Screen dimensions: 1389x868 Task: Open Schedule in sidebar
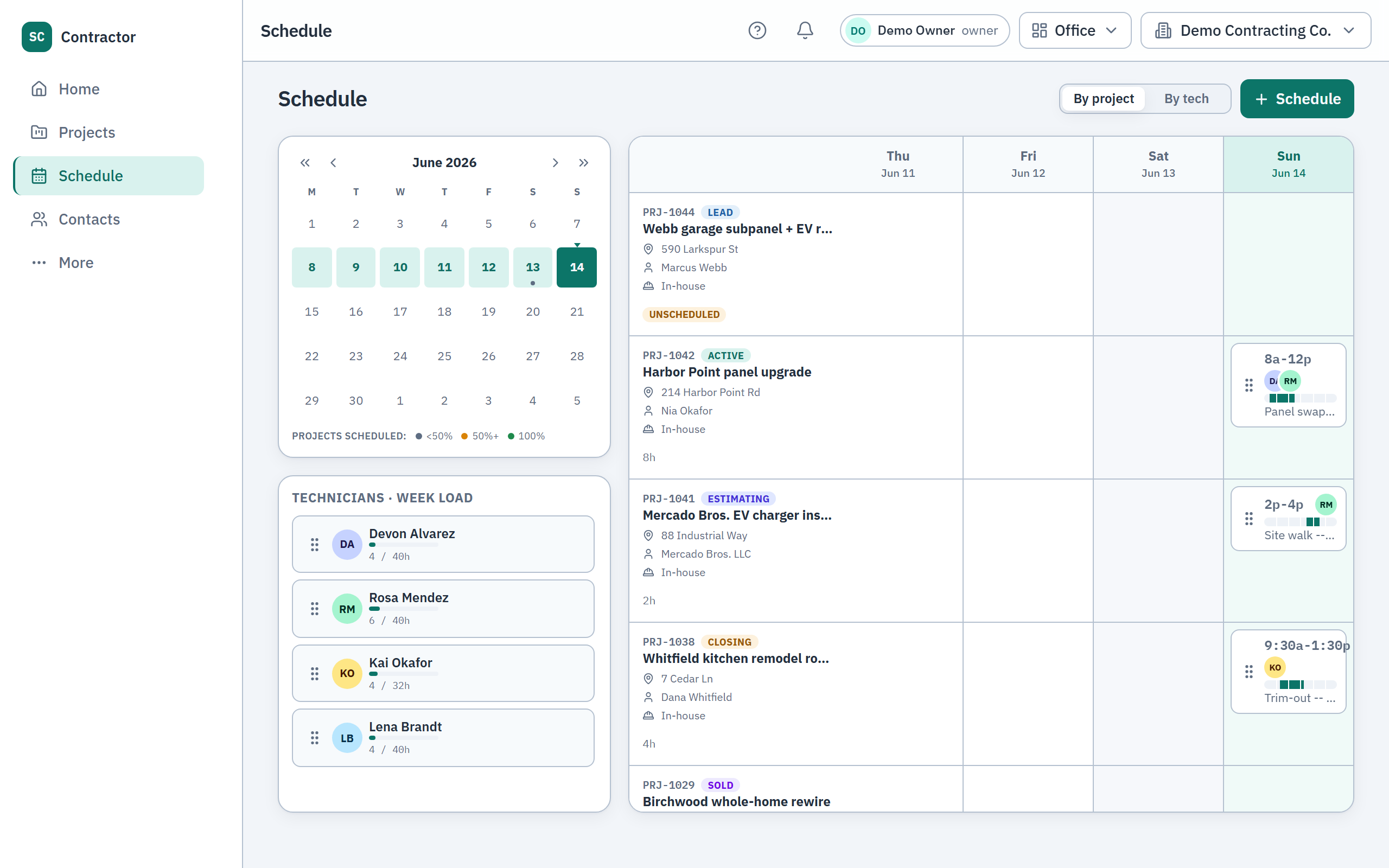(x=109, y=176)
